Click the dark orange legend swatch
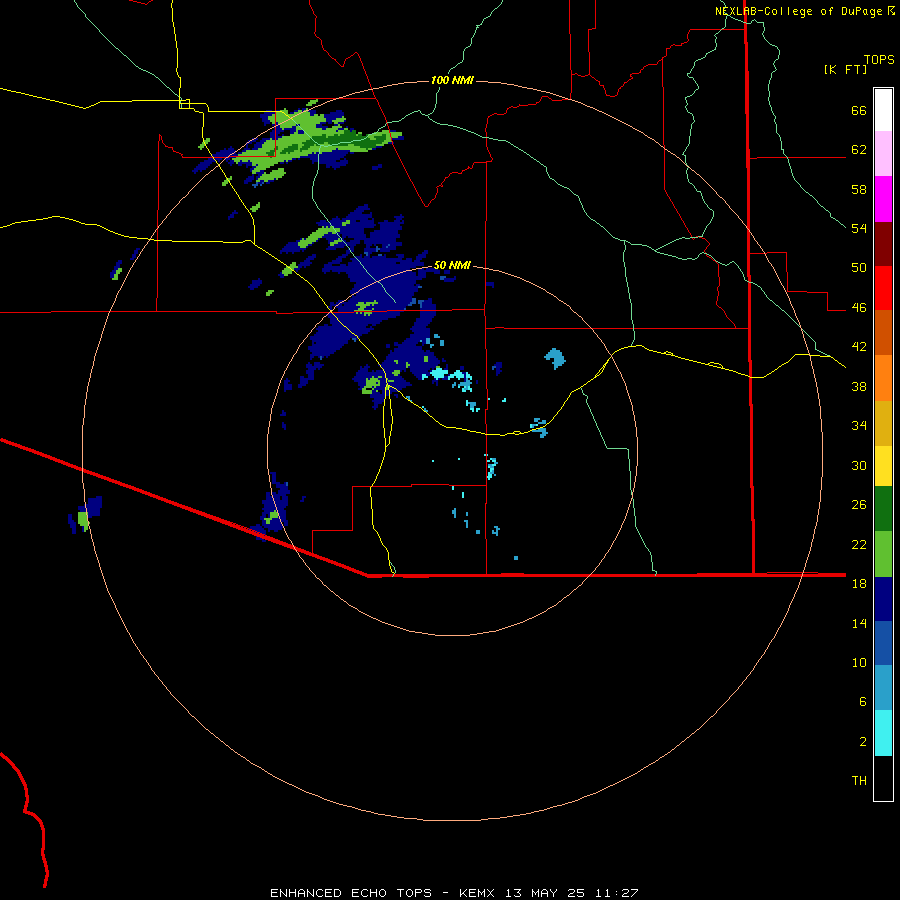 pos(883,333)
